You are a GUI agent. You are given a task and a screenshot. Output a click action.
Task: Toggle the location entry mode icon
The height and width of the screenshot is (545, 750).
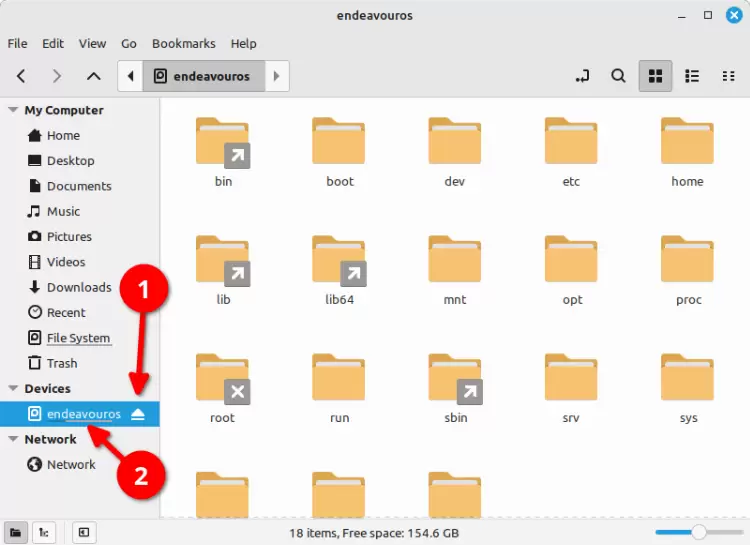(582, 76)
